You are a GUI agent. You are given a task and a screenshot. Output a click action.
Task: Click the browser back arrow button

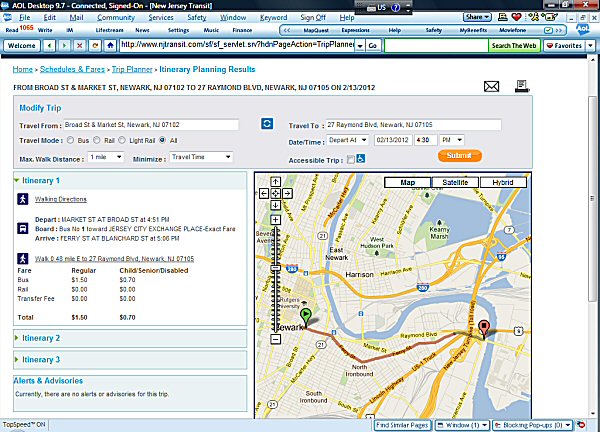click(49, 46)
